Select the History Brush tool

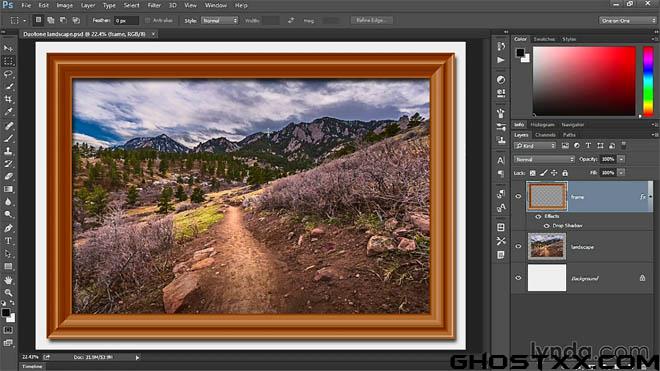[x=8, y=164]
